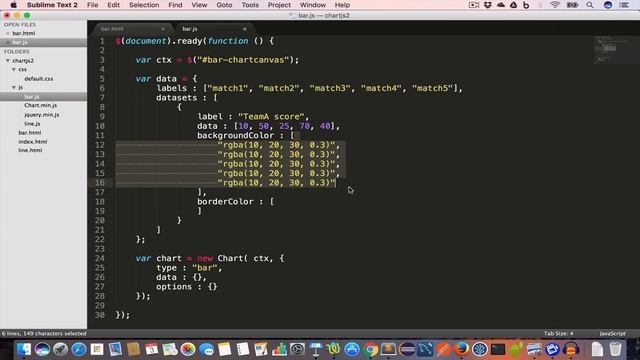
Task: Open Google Chrome from the dock
Action: point(370,349)
